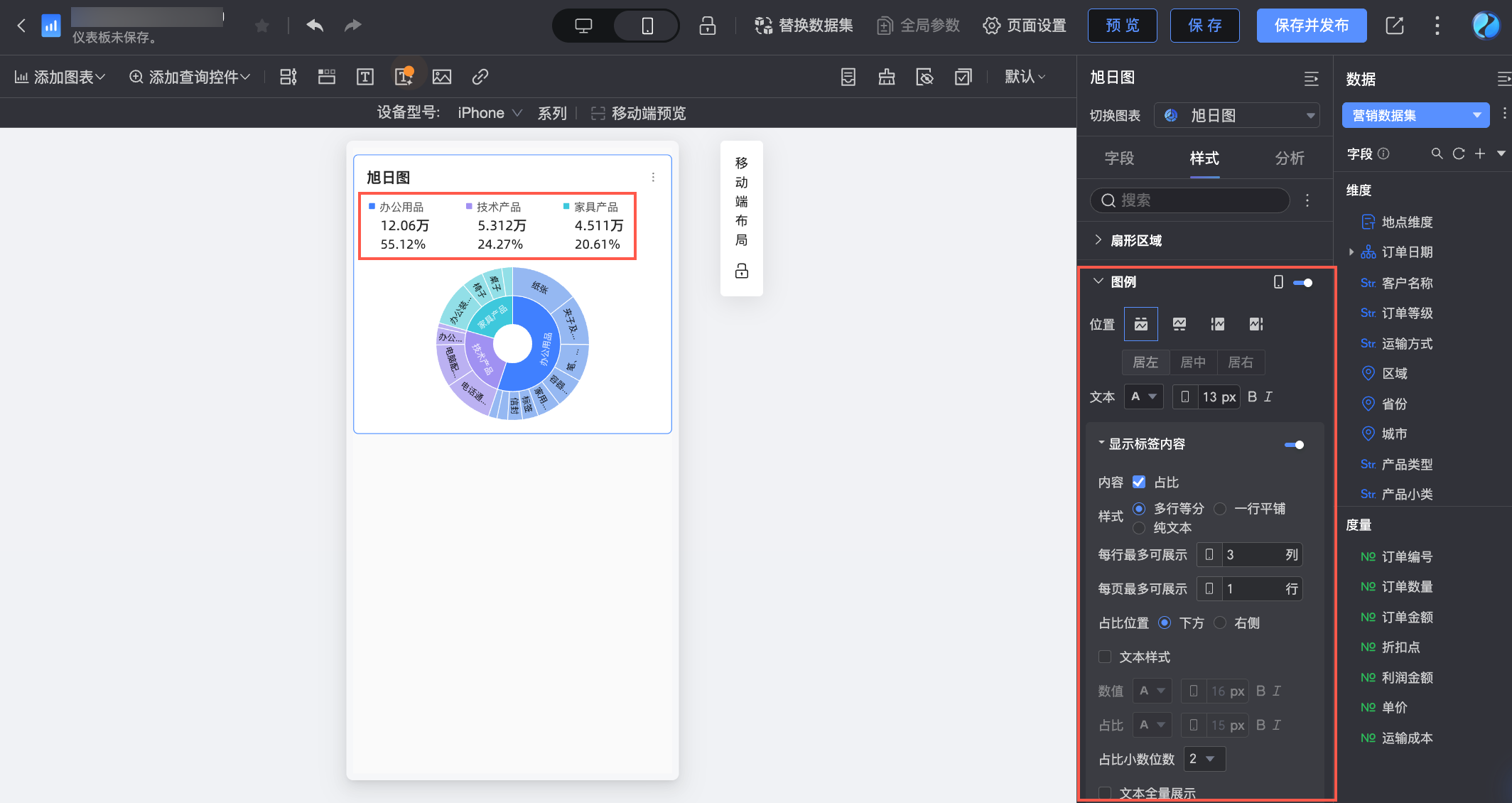Click the link insert icon in toolbar
Viewport: 1512px width, 803px height.
480,77
